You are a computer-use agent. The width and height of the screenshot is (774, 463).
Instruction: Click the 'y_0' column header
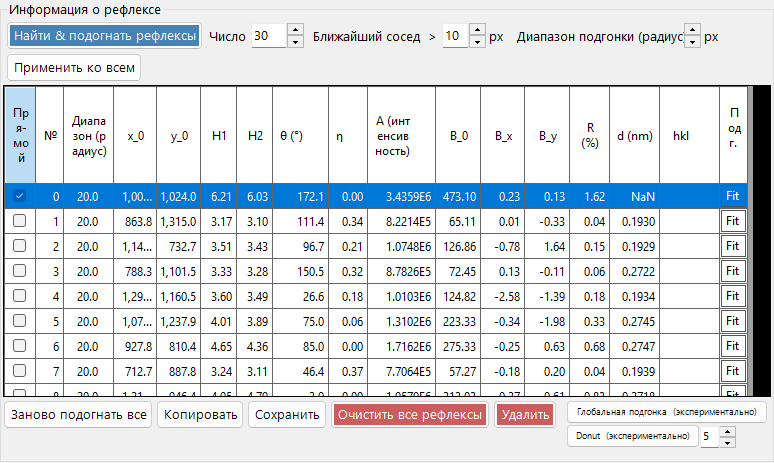tap(179, 135)
